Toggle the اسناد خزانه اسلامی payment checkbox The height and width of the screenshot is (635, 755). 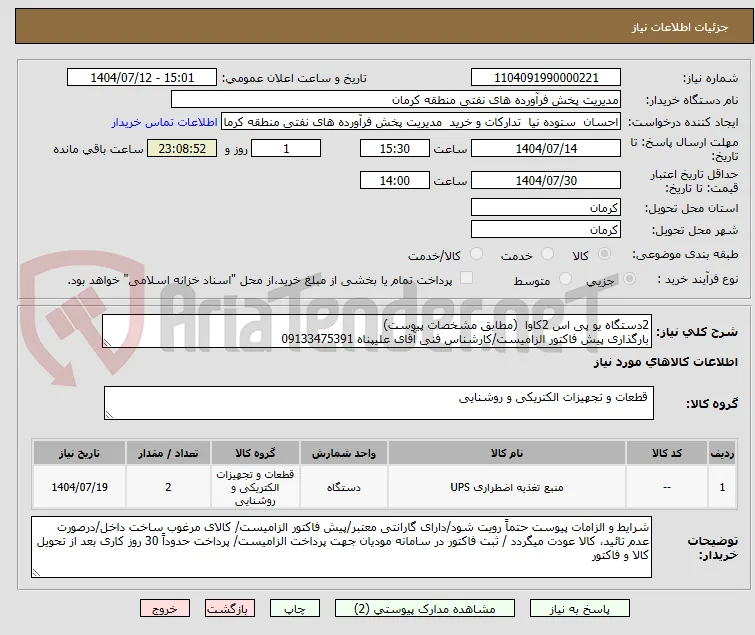pyautogui.click(x=466, y=278)
